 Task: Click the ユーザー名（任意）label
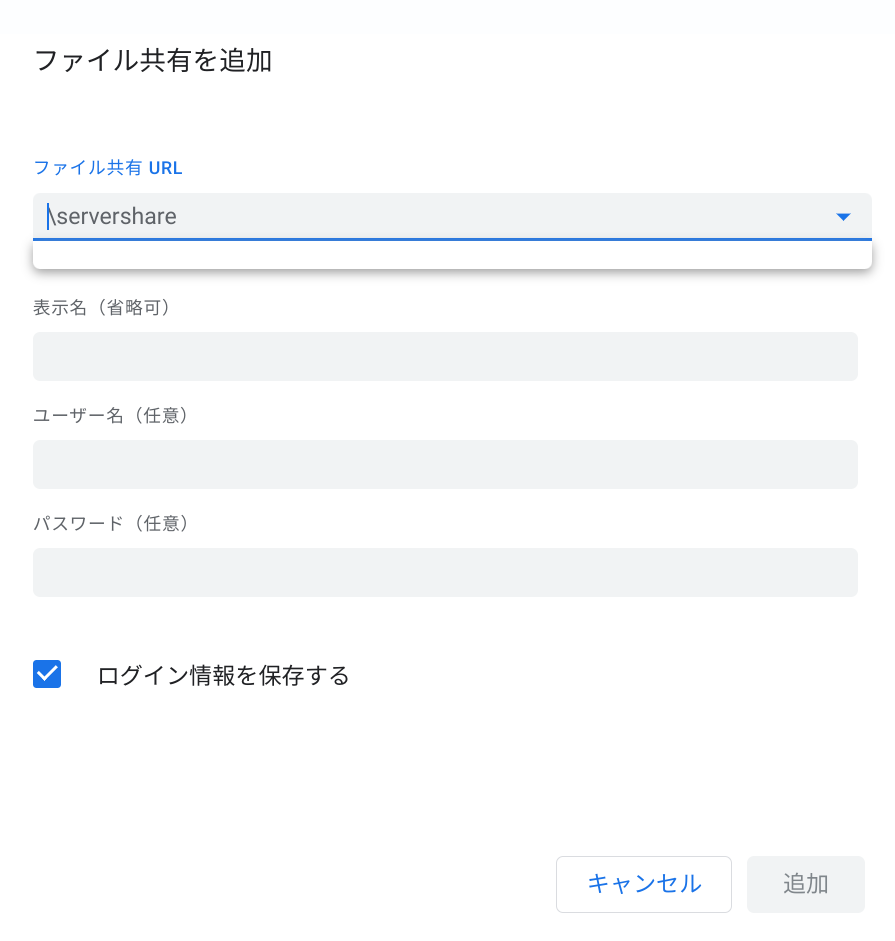coord(111,415)
